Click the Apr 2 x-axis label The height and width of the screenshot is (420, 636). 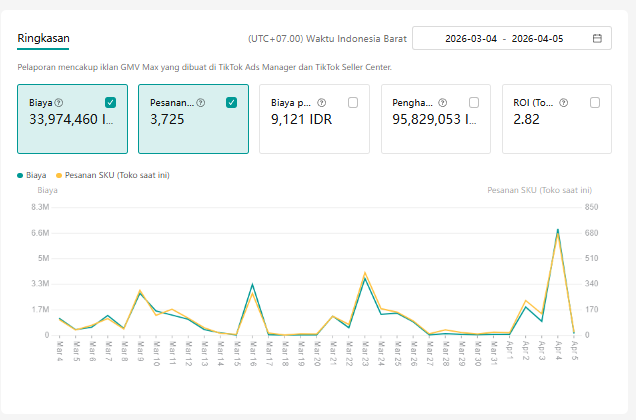pyautogui.click(x=526, y=351)
